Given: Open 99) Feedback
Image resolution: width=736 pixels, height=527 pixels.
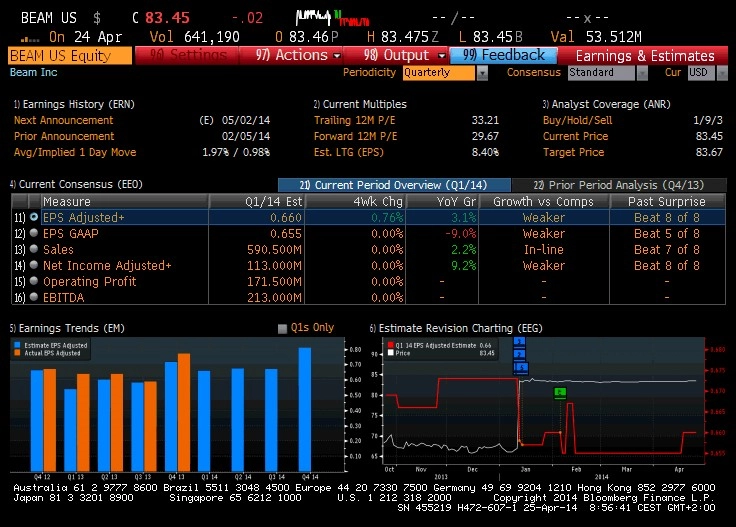Looking at the screenshot, I should pyautogui.click(x=503, y=55).
